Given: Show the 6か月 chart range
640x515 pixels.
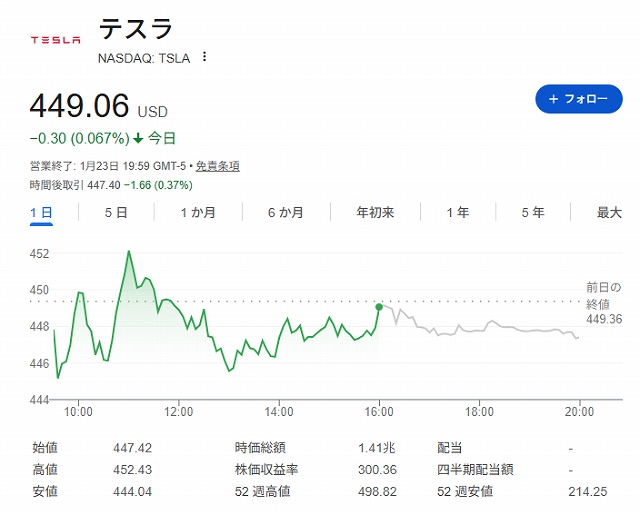Looking at the screenshot, I should point(286,212).
